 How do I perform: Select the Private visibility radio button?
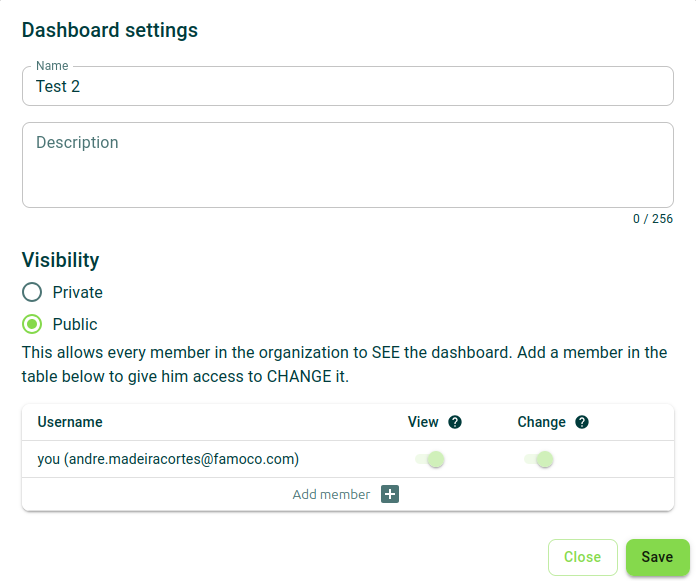(32, 292)
